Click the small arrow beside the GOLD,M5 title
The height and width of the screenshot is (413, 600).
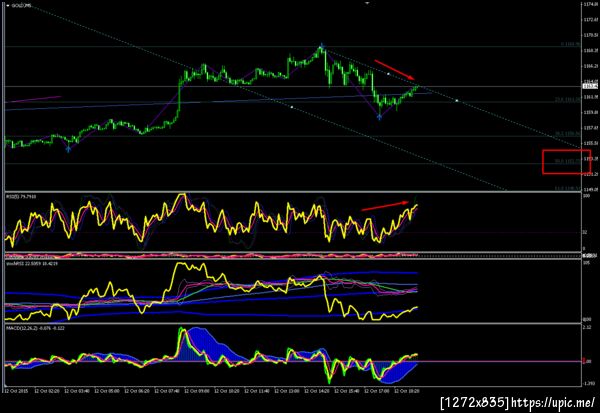point(8,5)
